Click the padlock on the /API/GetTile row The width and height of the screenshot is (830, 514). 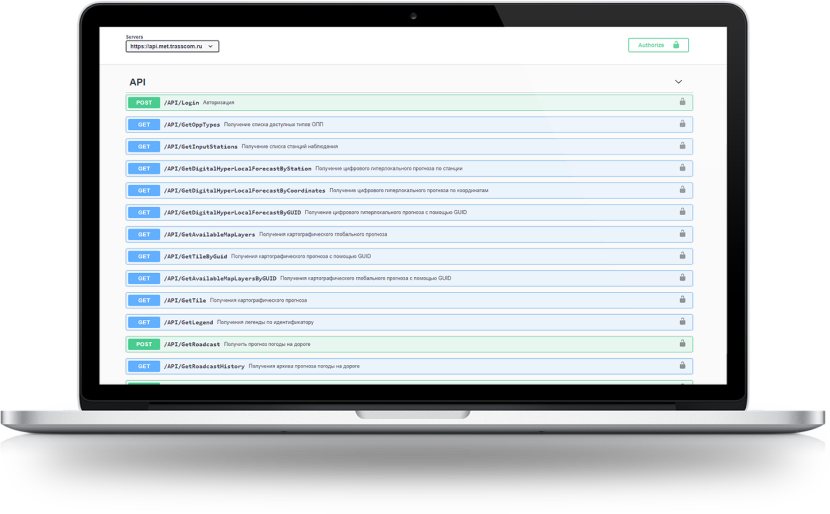tap(682, 300)
